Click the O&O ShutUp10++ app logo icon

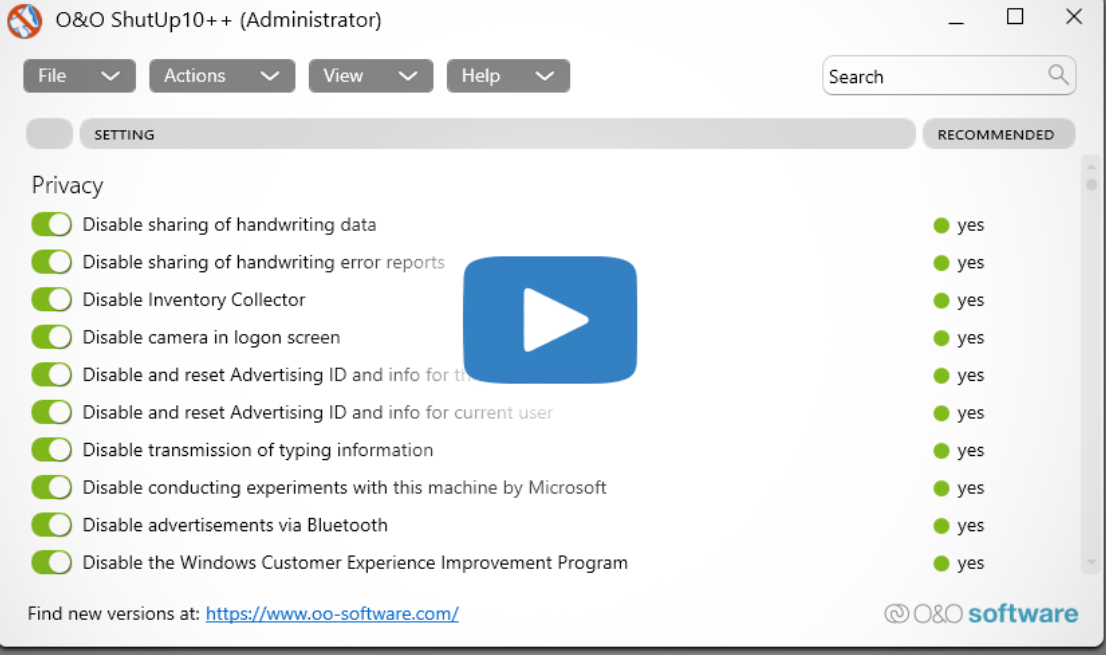[x=24, y=21]
